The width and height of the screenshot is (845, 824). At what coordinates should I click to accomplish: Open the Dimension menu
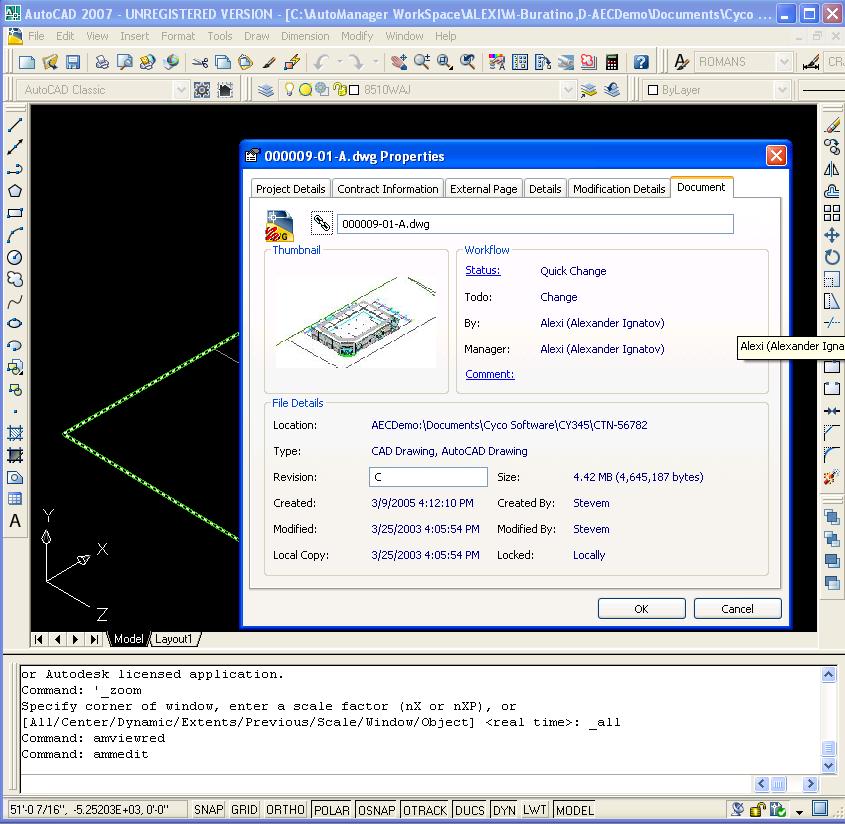(x=304, y=36)
